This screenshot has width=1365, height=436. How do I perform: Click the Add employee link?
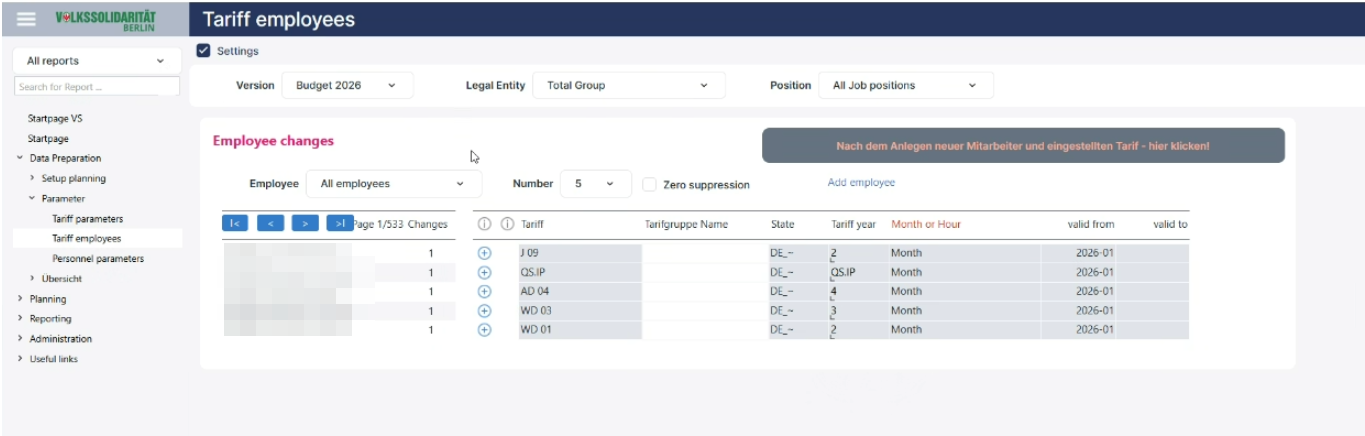click(861, 183)
